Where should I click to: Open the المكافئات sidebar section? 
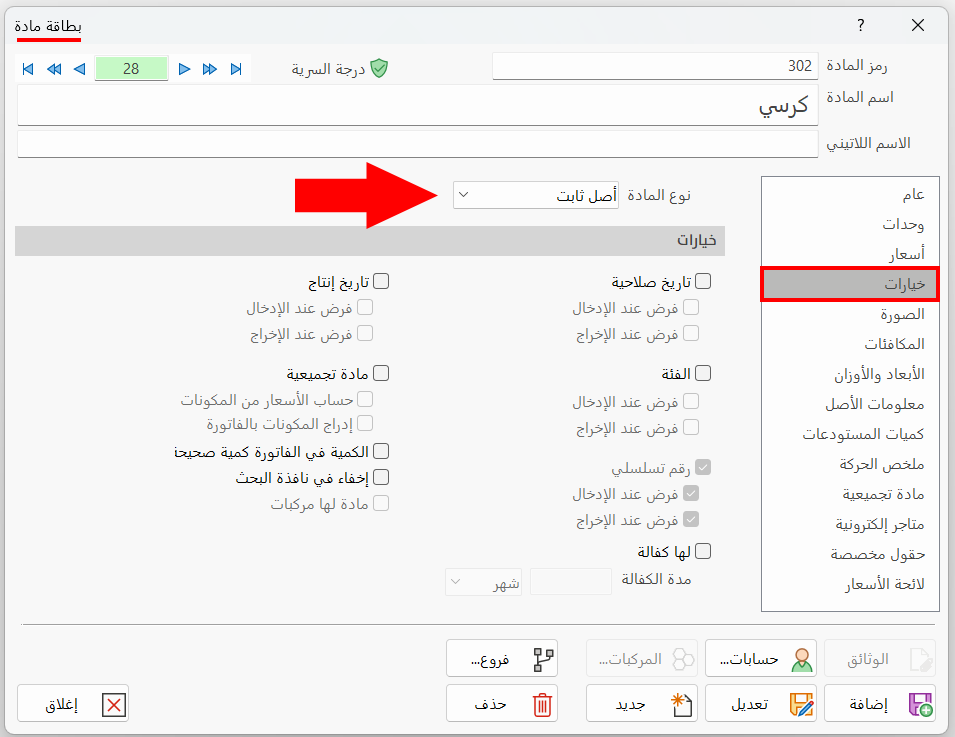tap(850, 344)
